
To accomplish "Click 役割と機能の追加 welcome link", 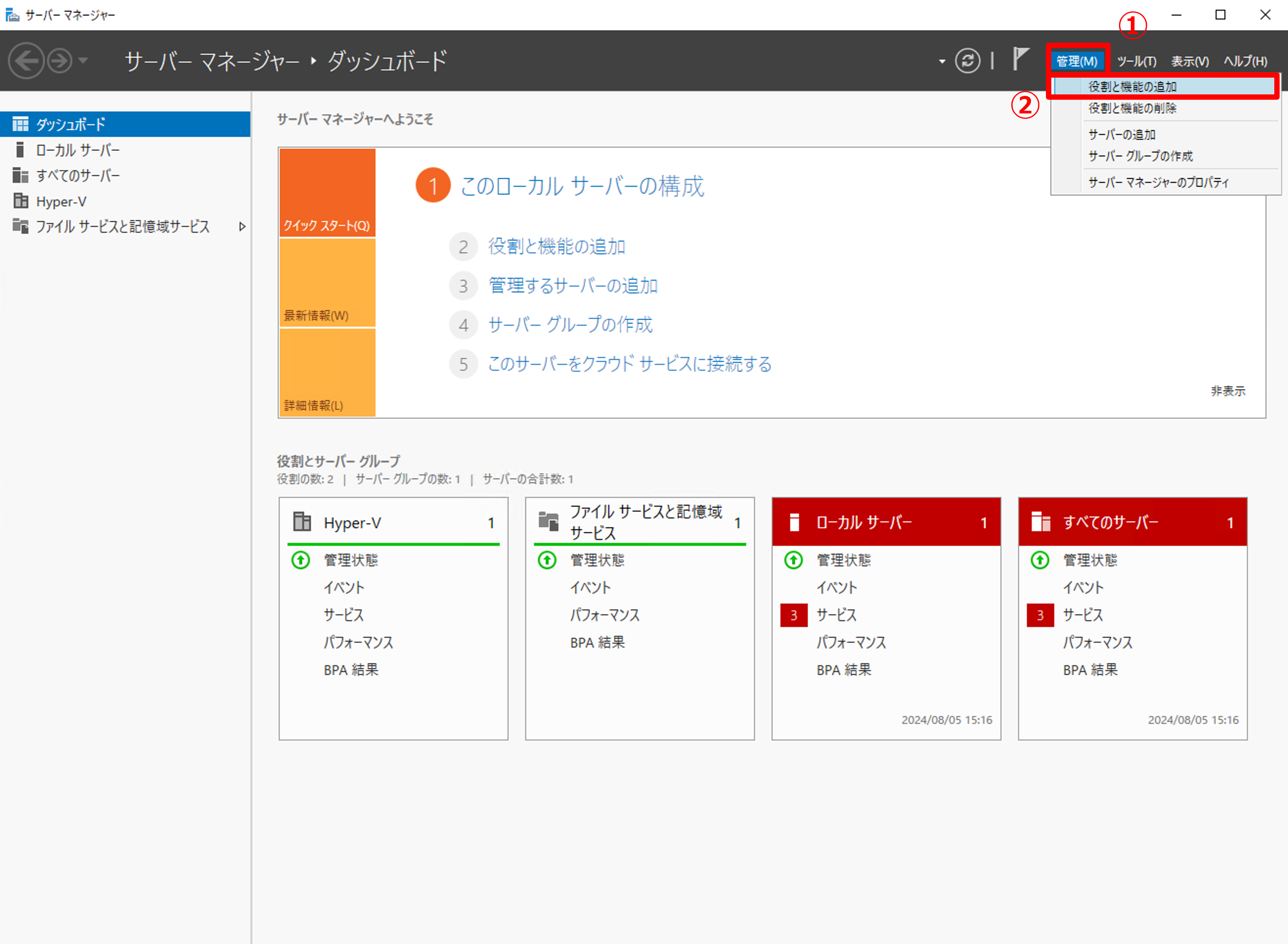I will 556,246.
